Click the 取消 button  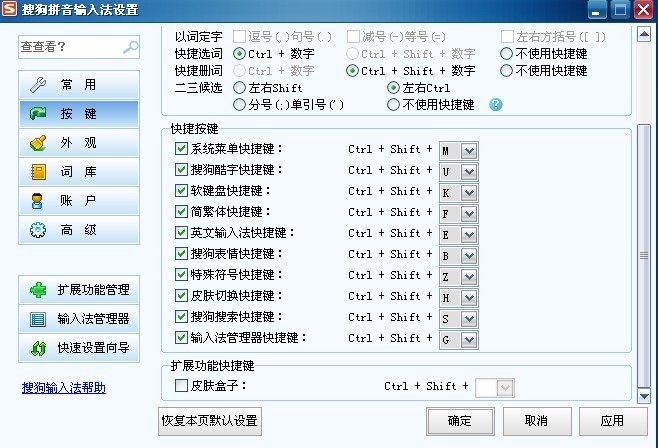pyautogui.click(x=537, y=421)
